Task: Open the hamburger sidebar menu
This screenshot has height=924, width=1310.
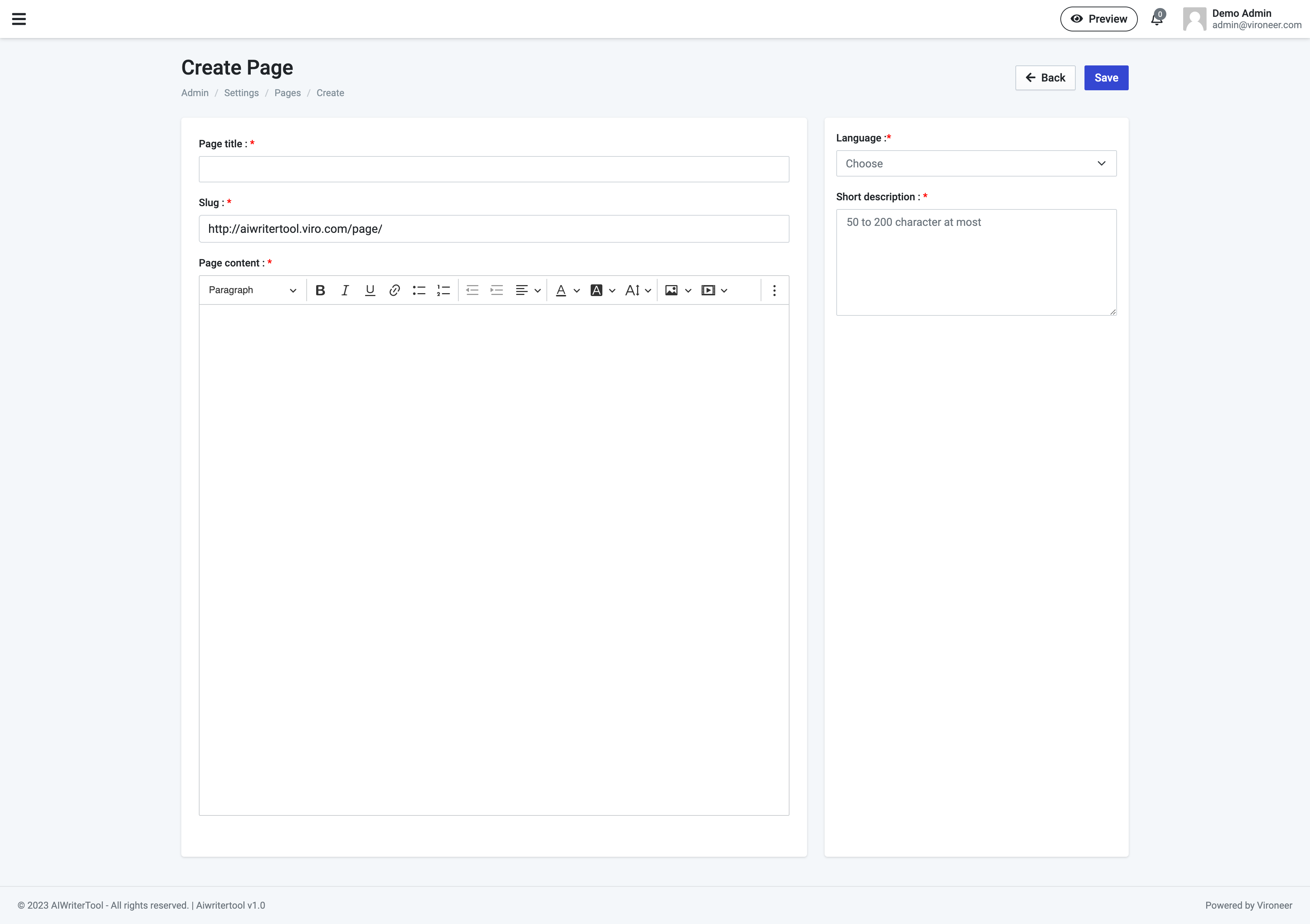Action: (19, 19)
